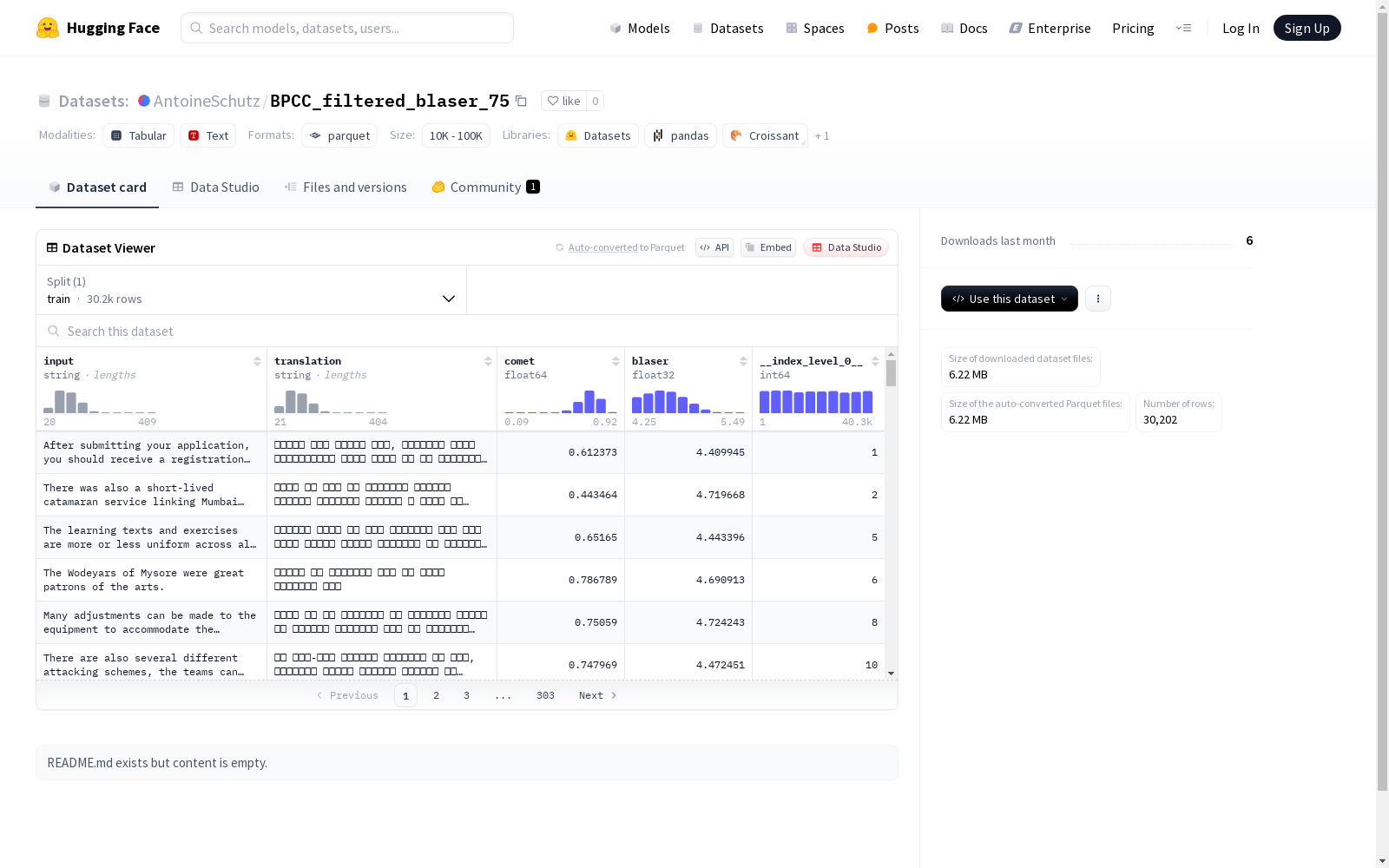Click the Embed button
The image size is (1389, 868).
pyautogui.click(x=768, y=247)
